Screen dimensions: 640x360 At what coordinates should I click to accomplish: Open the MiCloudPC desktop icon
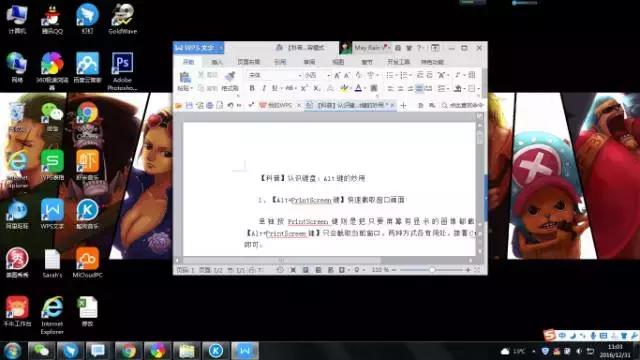[x=87, y=263]
